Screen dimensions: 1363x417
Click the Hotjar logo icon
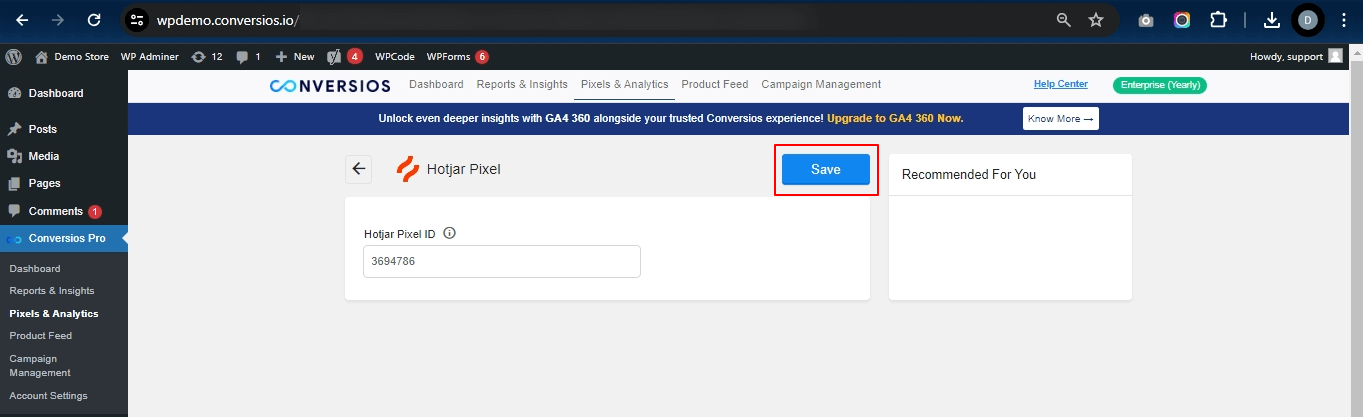point(407,169)
